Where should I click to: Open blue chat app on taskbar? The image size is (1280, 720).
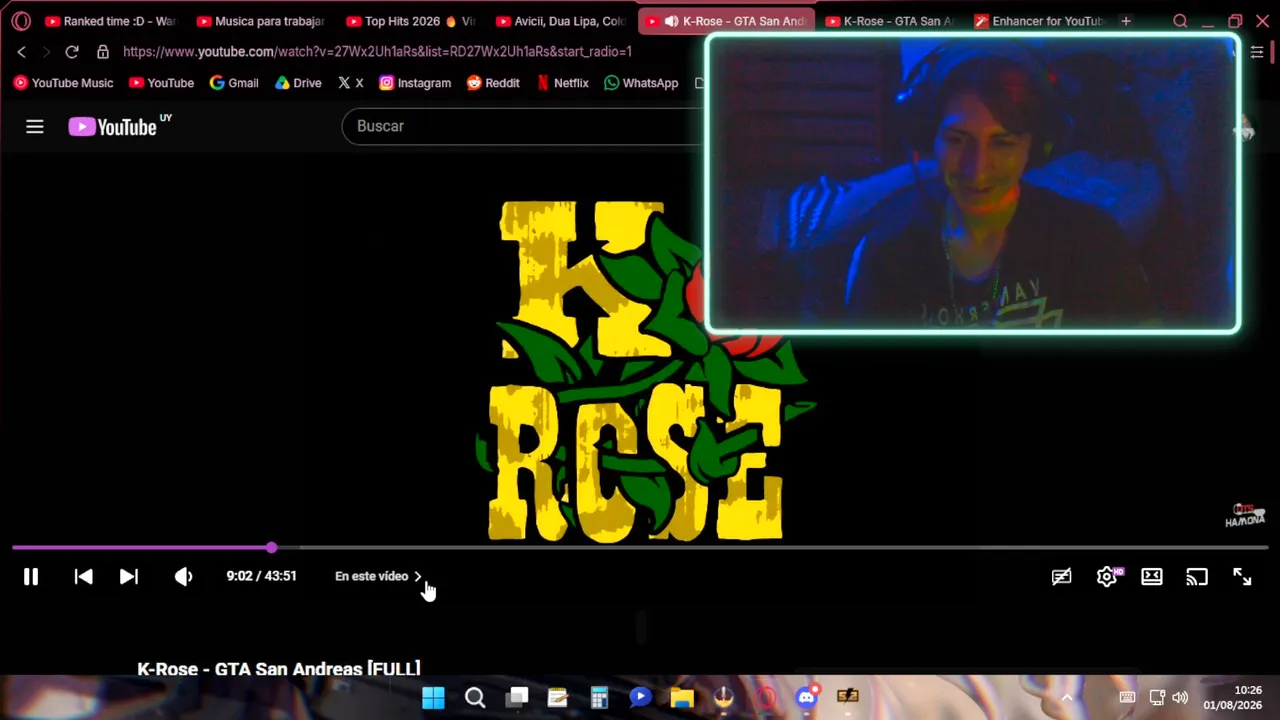tap(641, 697)
